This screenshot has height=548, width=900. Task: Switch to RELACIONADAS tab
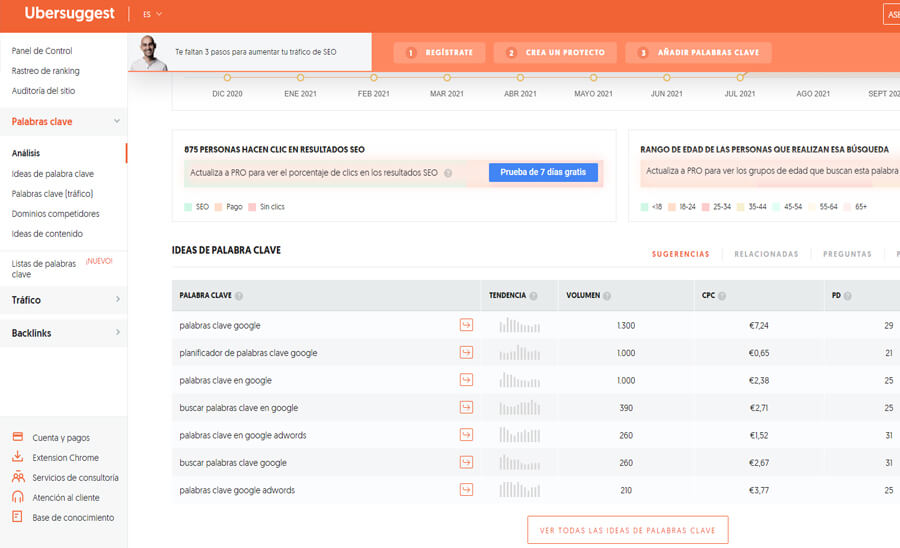[766, 254]
